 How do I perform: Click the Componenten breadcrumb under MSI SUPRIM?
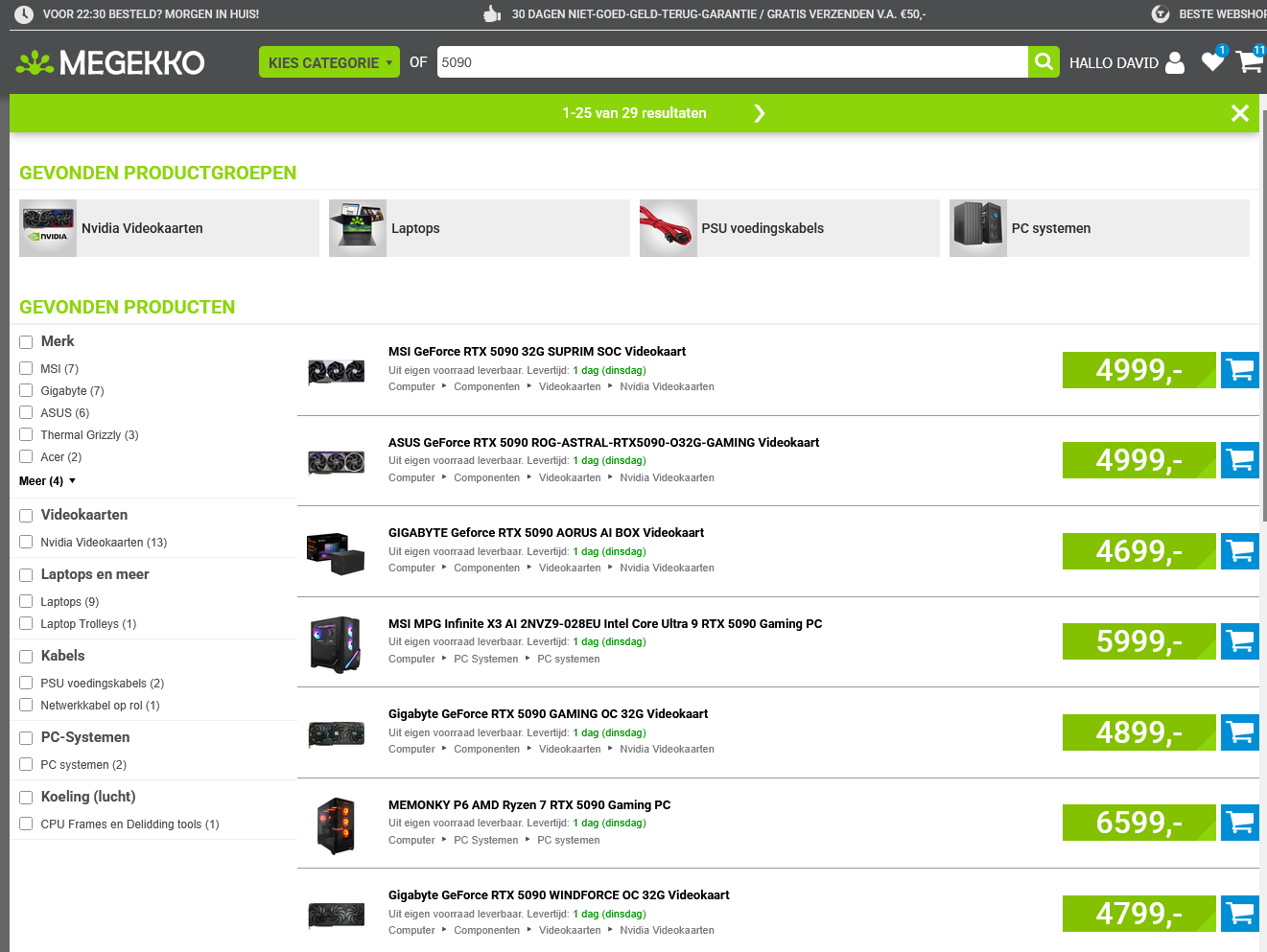(486, 387)
